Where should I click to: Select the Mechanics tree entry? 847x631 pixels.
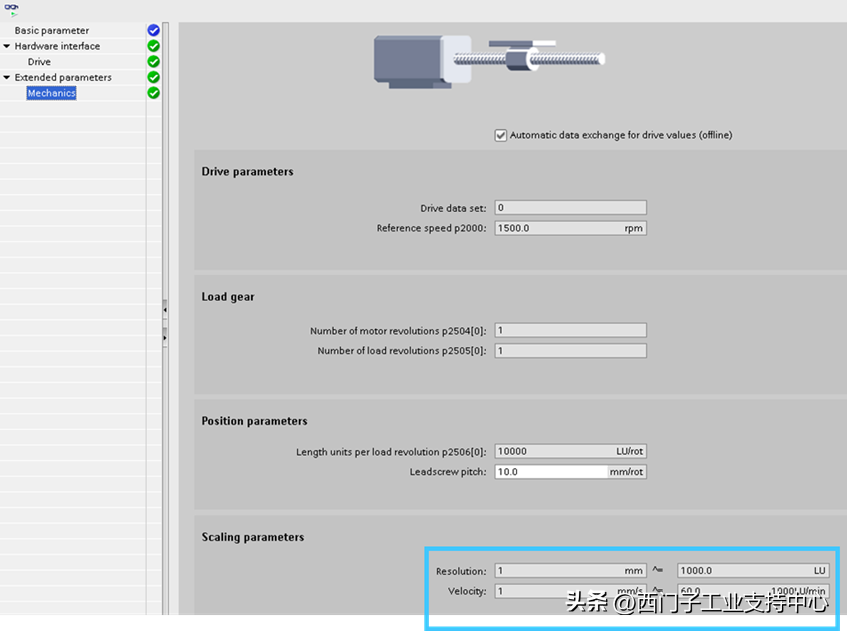click(x=51, y=93)
